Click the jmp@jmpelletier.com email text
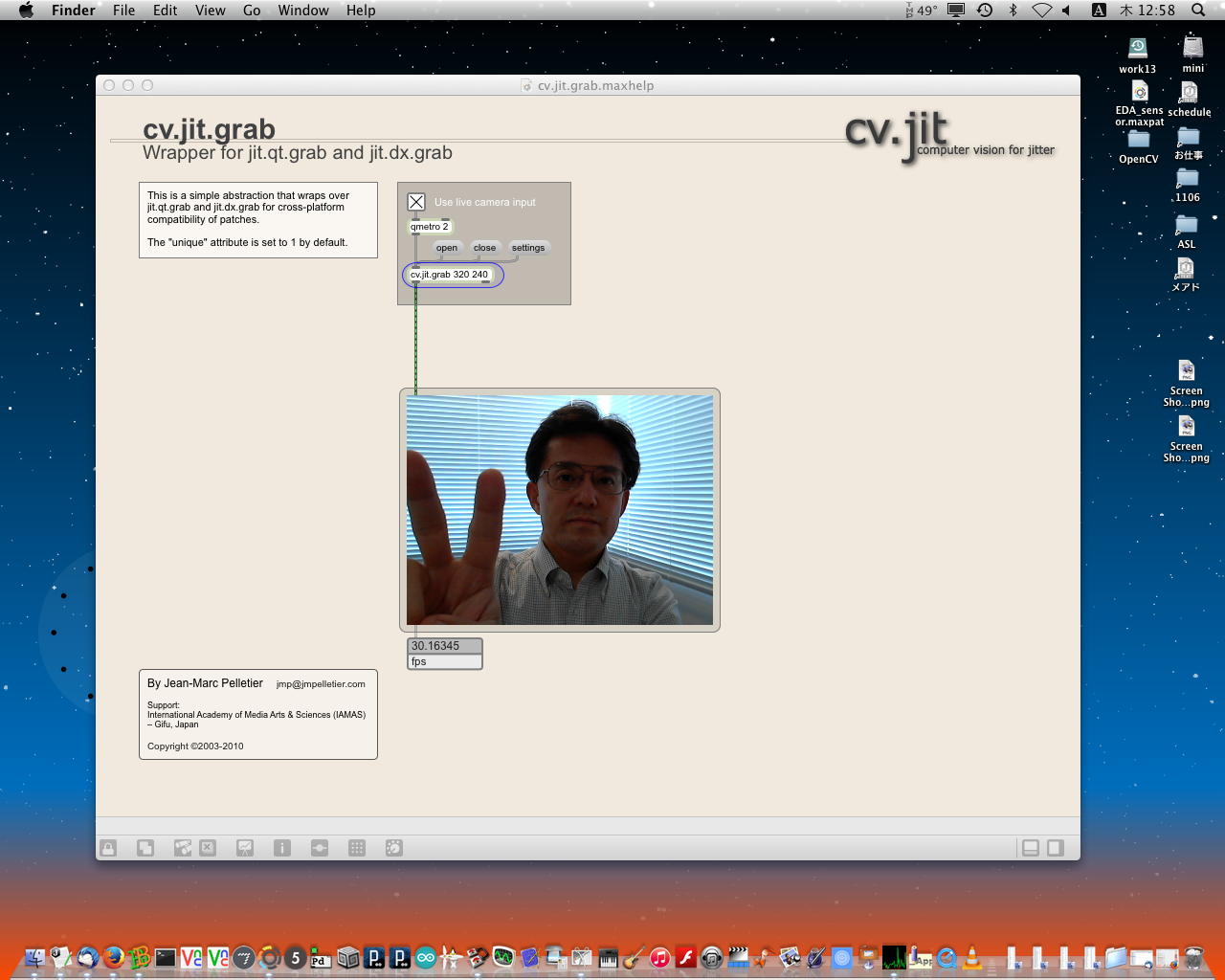The image size is (1225, 980). click(321, 684)
